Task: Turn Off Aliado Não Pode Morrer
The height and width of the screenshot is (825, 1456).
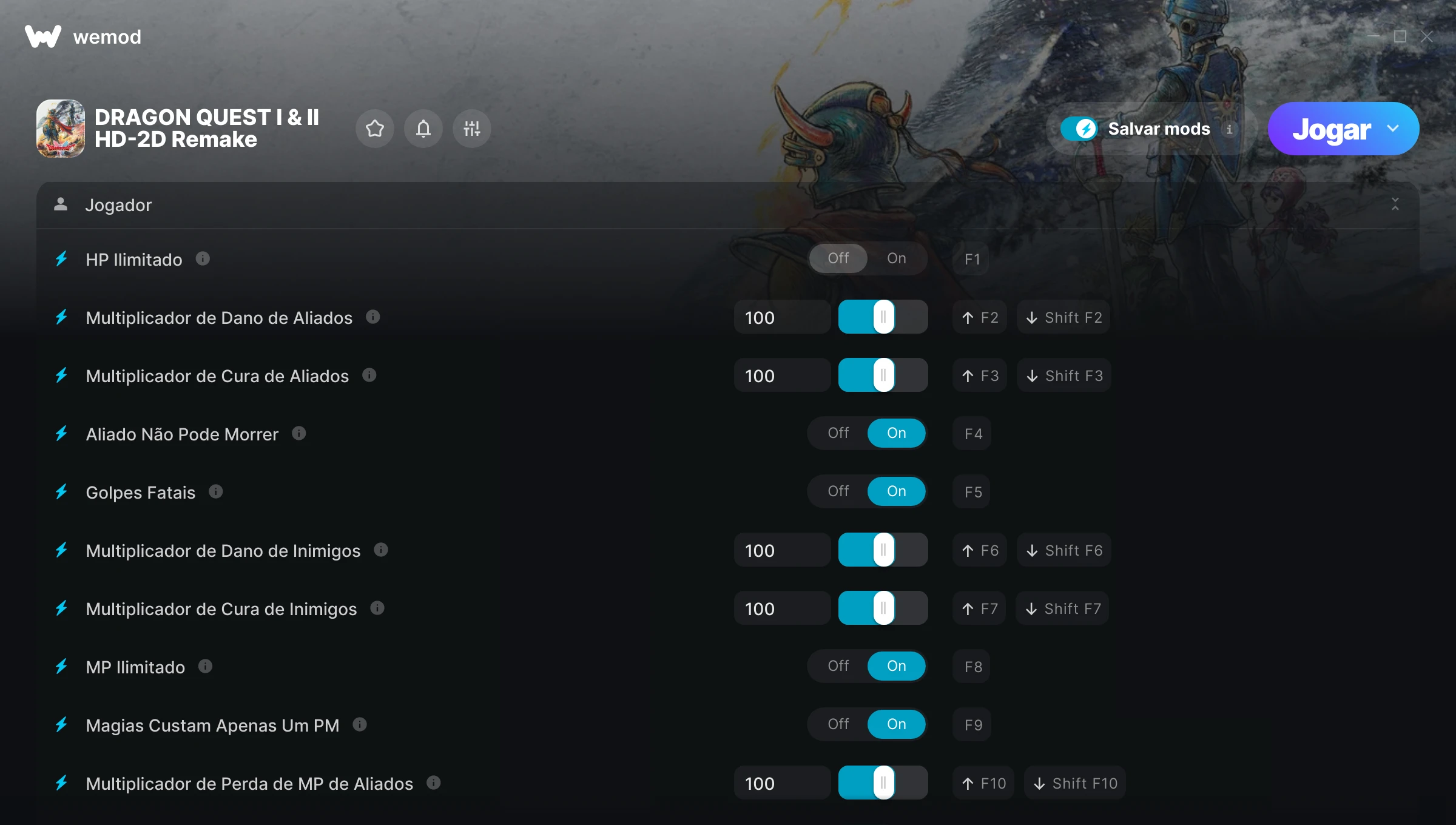Action: [838, 433]
